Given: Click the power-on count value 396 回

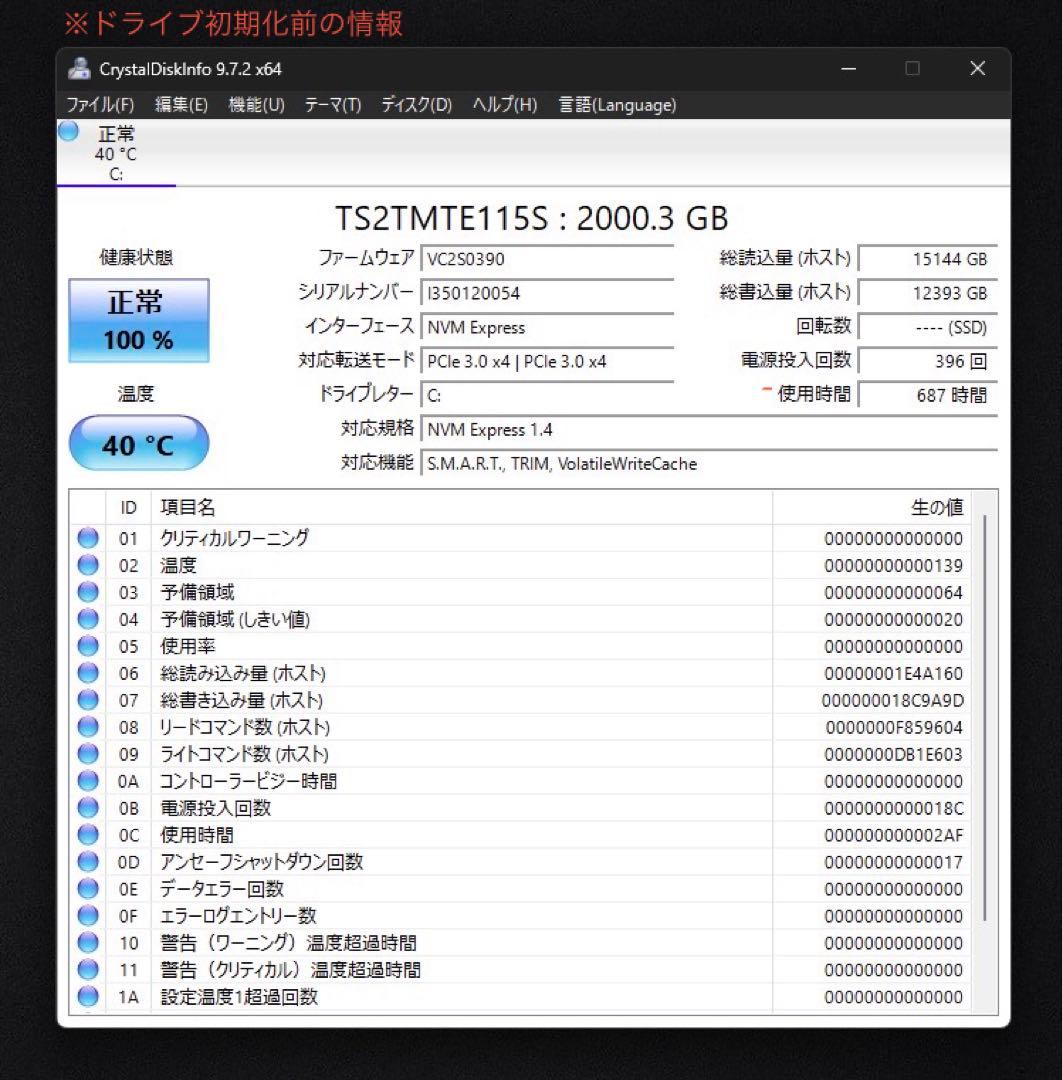Looking at the screenshot, I should (927, 362).
